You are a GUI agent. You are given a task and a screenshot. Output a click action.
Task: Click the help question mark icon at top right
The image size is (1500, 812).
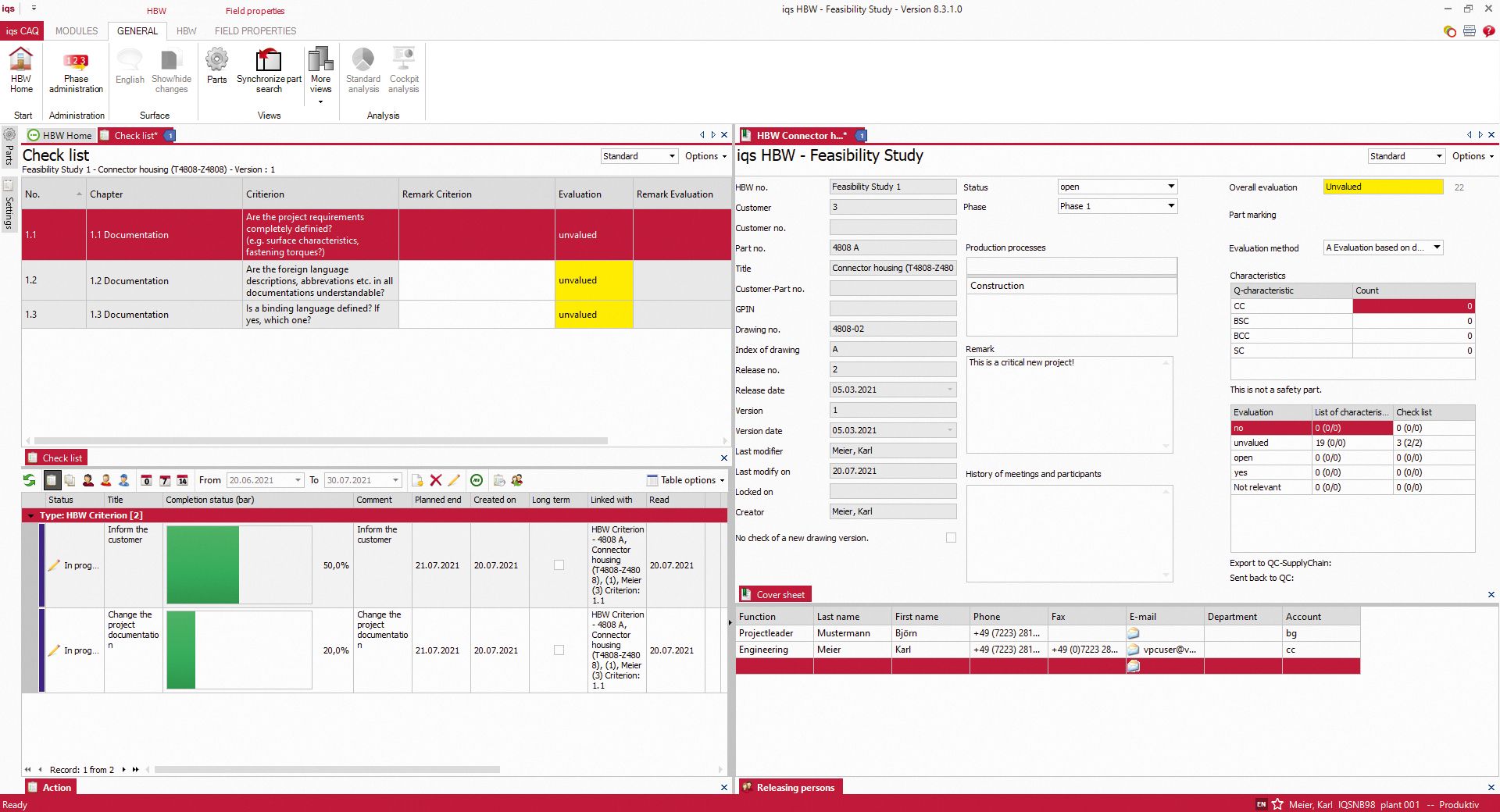pos(1489,31)
